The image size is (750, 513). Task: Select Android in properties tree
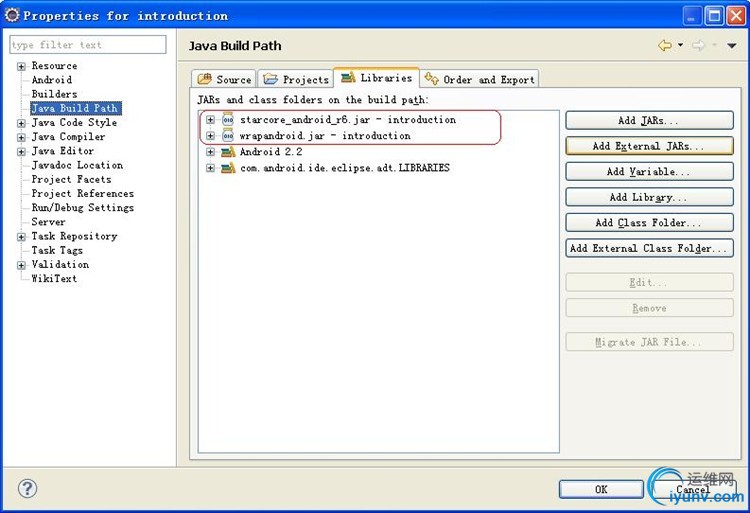52,80
